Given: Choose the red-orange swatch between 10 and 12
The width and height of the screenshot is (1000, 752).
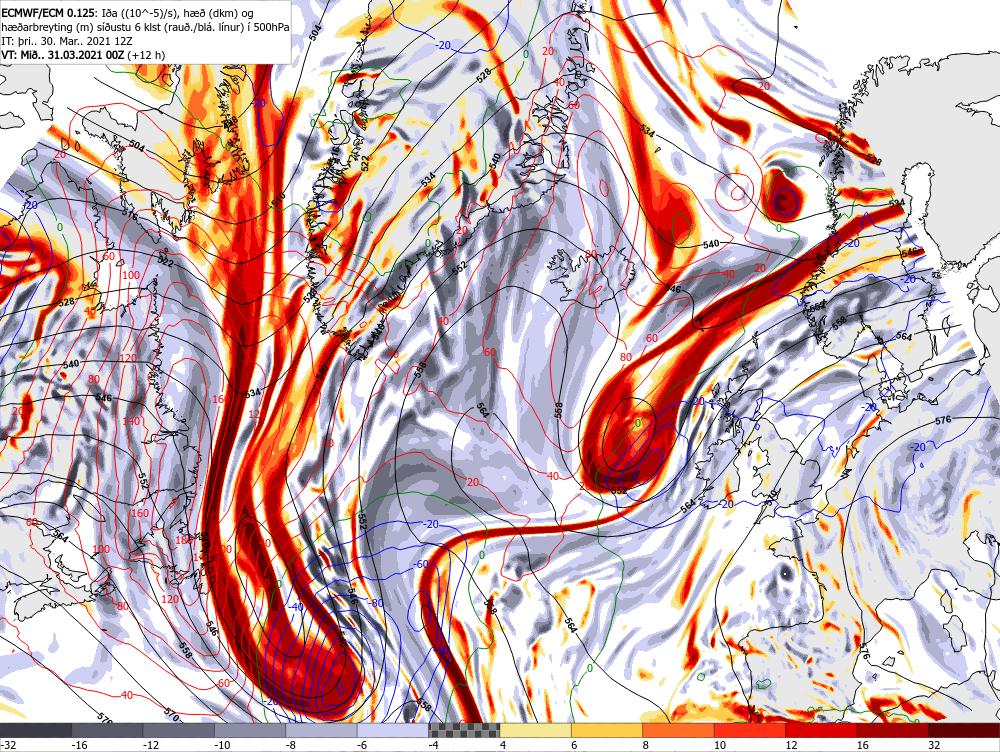Looking at the screenshot, I should pyautogui.click(x=750, y=731).
